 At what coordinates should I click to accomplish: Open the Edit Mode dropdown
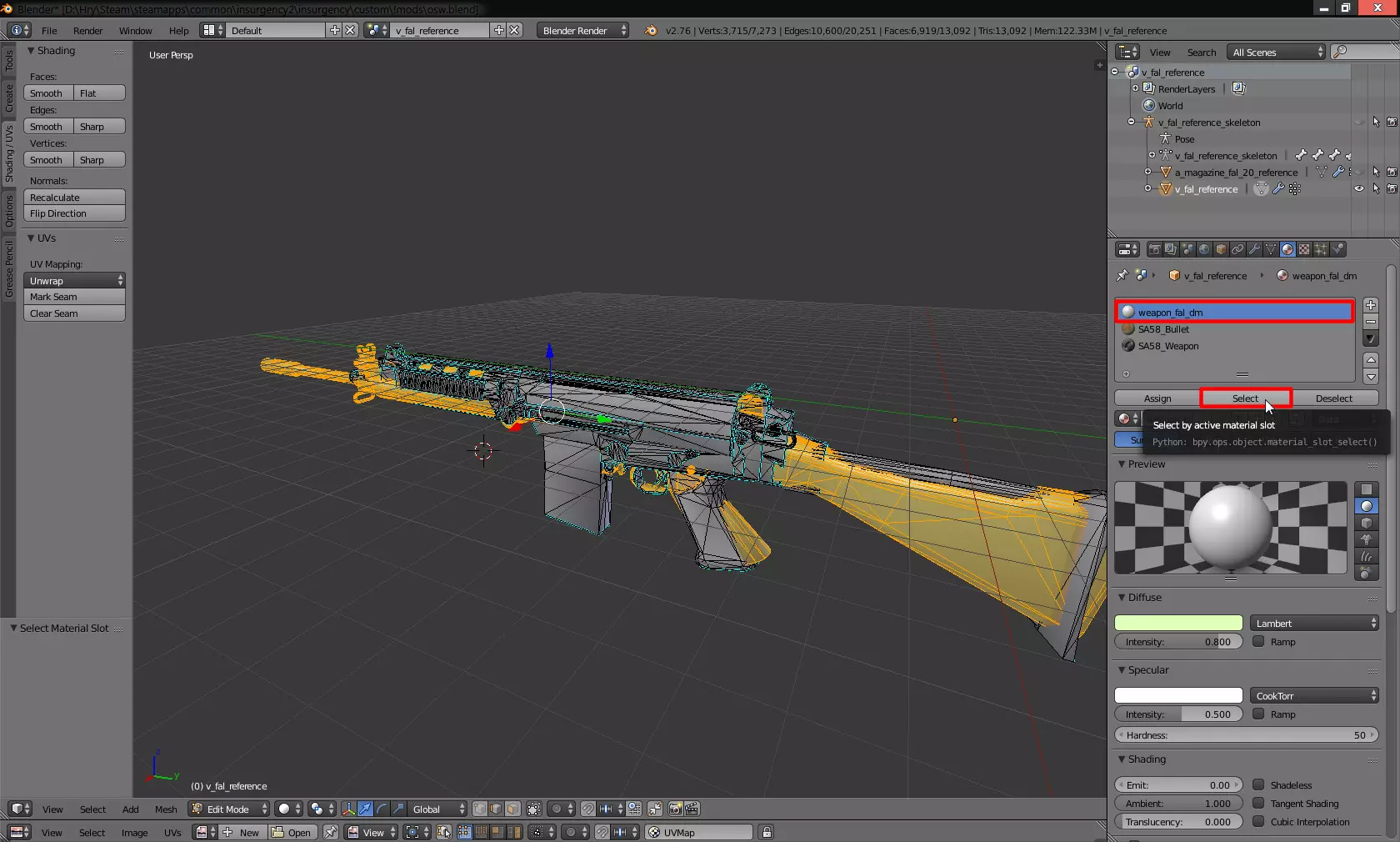[x=229, y=809]
